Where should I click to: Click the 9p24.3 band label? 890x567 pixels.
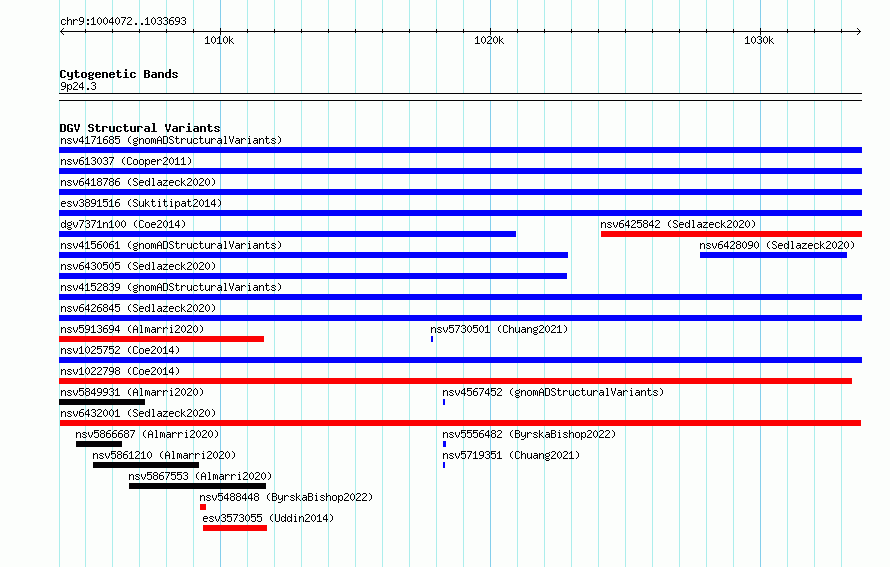(x=78, y=86)
